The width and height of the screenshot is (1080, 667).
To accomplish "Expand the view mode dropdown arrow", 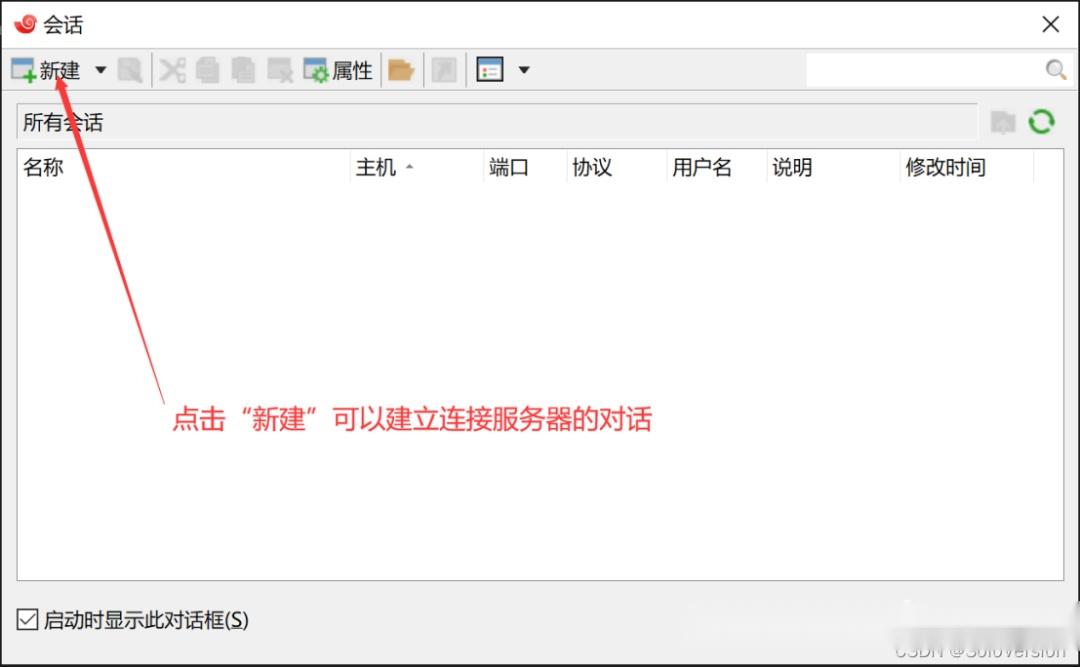I will (523, 70).
